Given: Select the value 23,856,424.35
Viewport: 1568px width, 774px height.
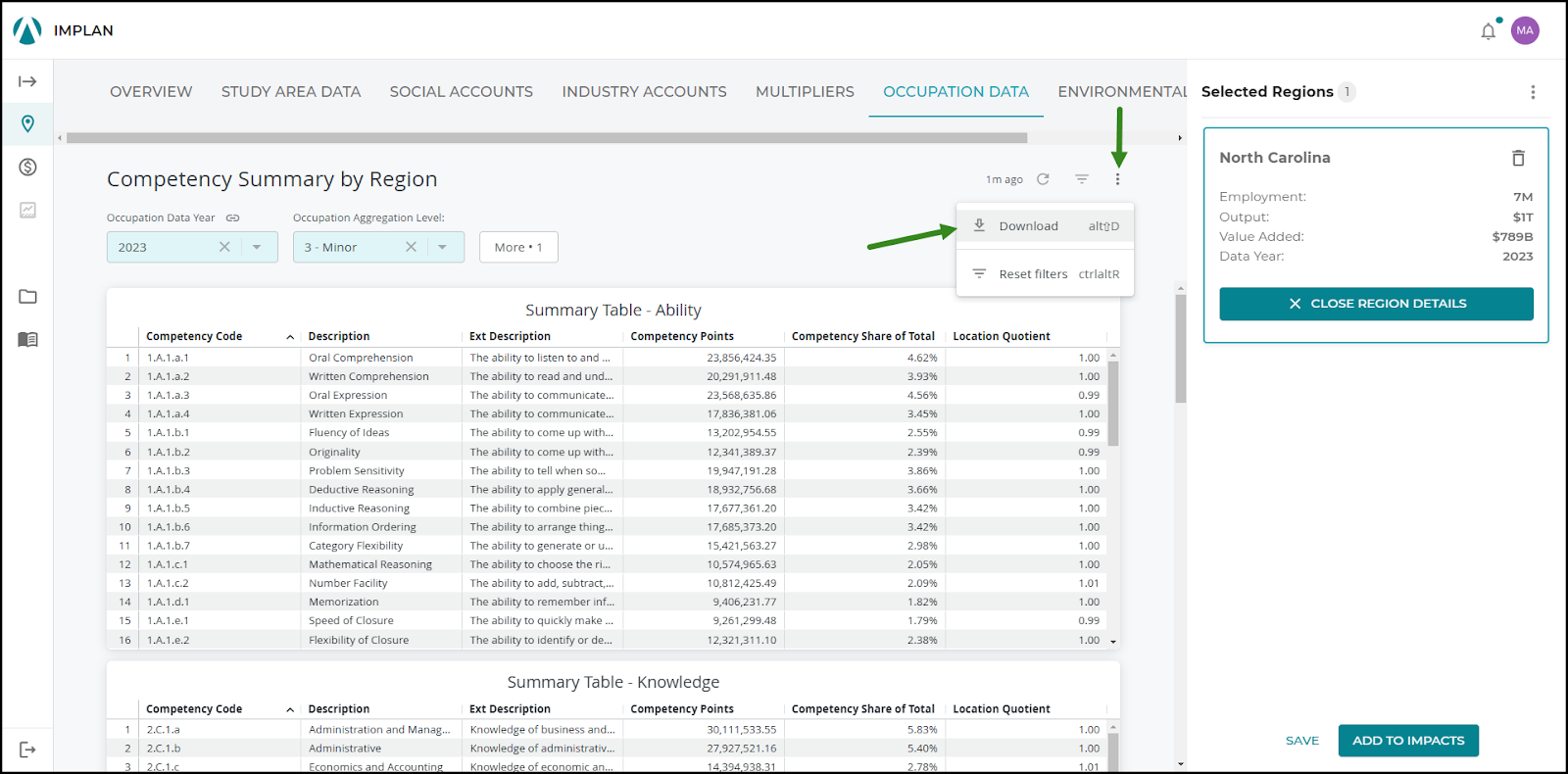Looking at the screenshot, I should pos(742,358).
